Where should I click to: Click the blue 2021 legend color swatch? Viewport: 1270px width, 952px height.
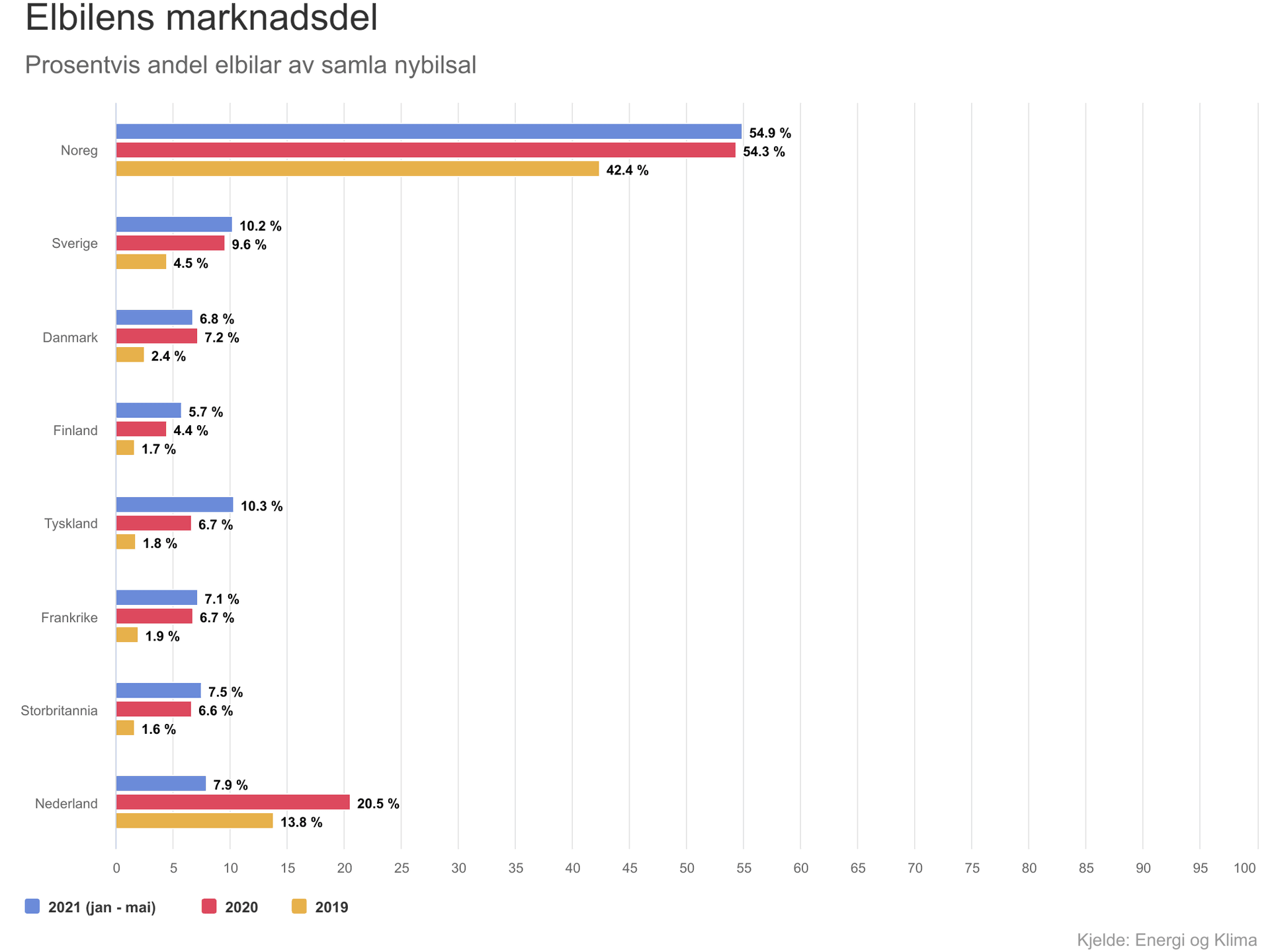click(32, 906)
